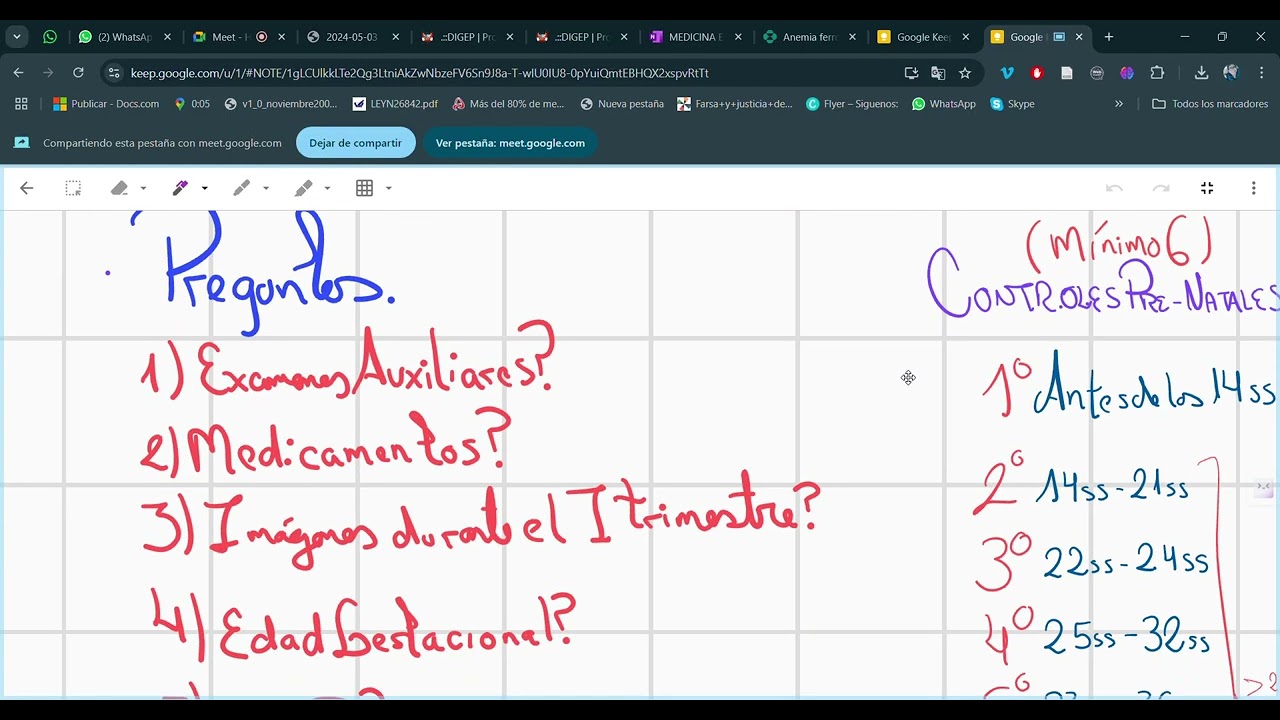Undo the last drawing stroke
1280x720 pixels.
coord(1114,188)
